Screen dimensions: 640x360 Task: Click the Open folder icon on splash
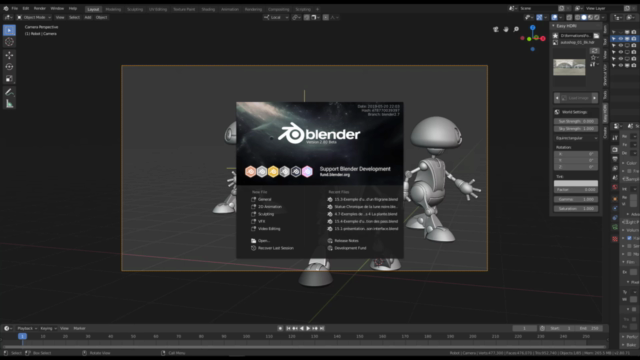coord(253,240)
